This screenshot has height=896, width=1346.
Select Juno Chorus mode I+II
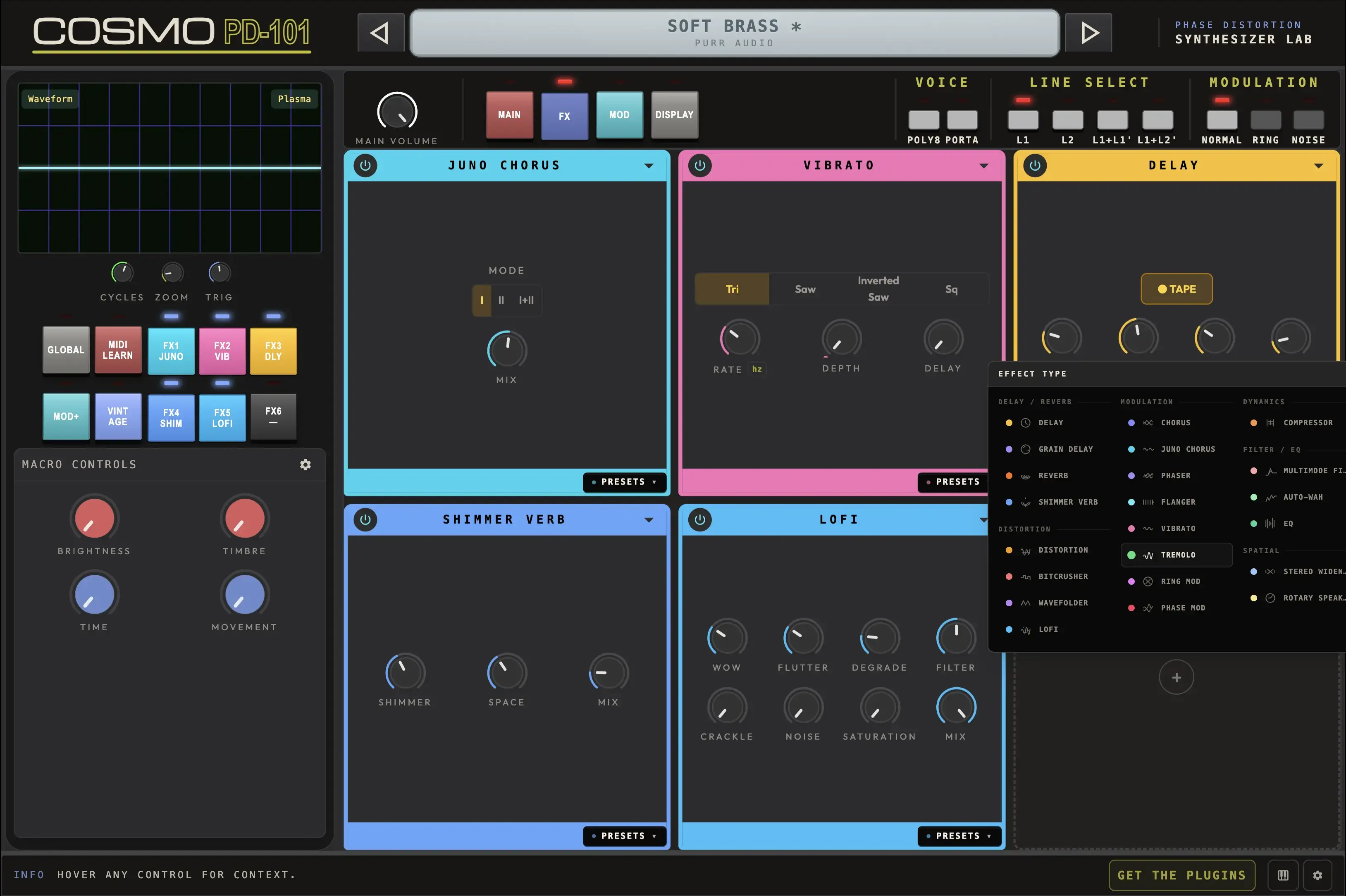526,300
